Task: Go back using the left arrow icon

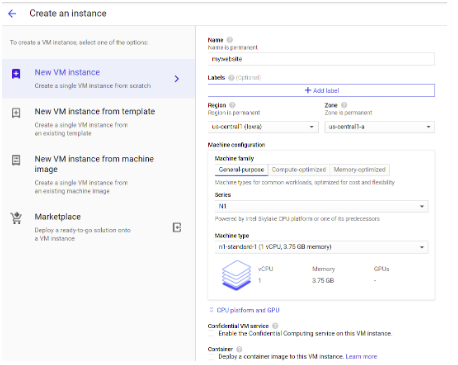Action: coord(12,13)
